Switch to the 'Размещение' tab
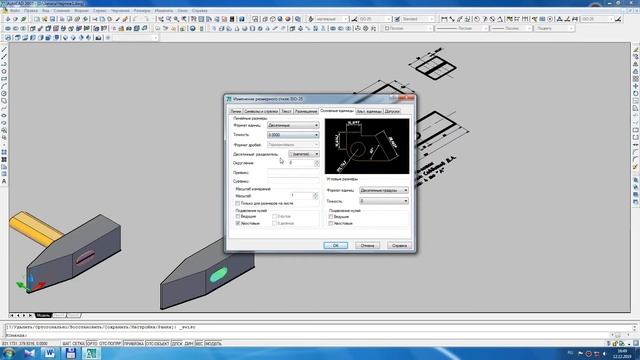Screen dimensions: 640x360 click(x=306, y=111)
